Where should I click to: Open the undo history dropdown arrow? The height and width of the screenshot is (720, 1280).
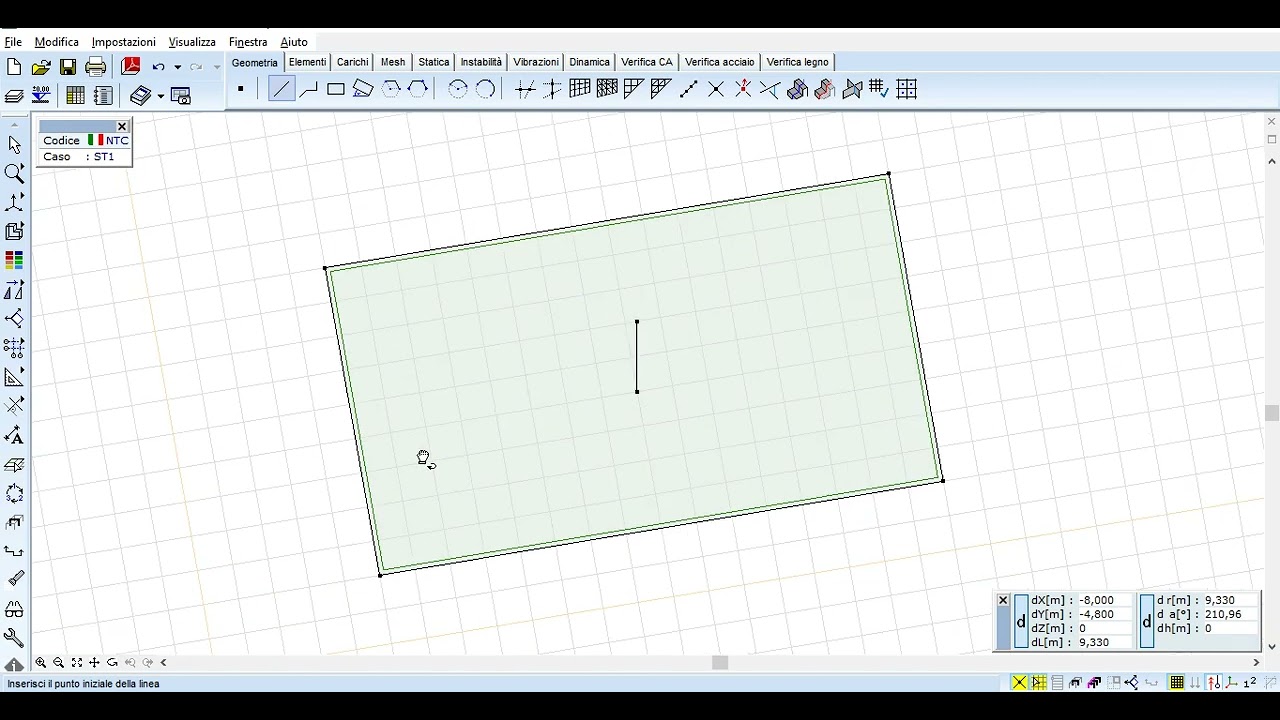click(177, 67)
